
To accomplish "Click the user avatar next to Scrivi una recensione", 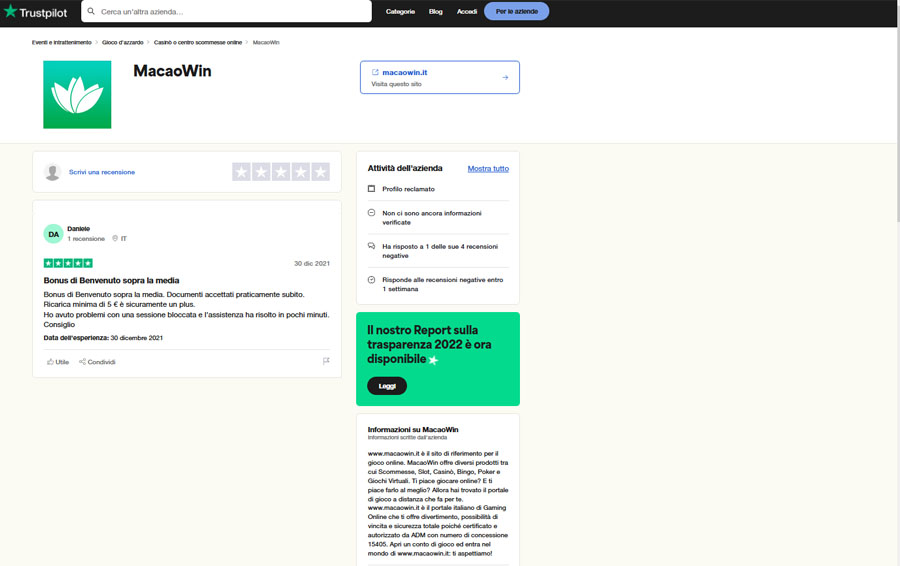I will [x=52, y=172].
